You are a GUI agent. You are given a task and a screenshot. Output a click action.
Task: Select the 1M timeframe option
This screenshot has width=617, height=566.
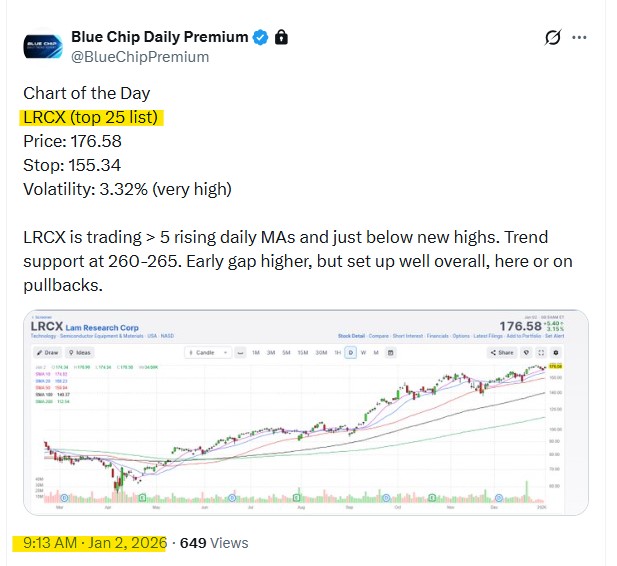coord(255,352)
